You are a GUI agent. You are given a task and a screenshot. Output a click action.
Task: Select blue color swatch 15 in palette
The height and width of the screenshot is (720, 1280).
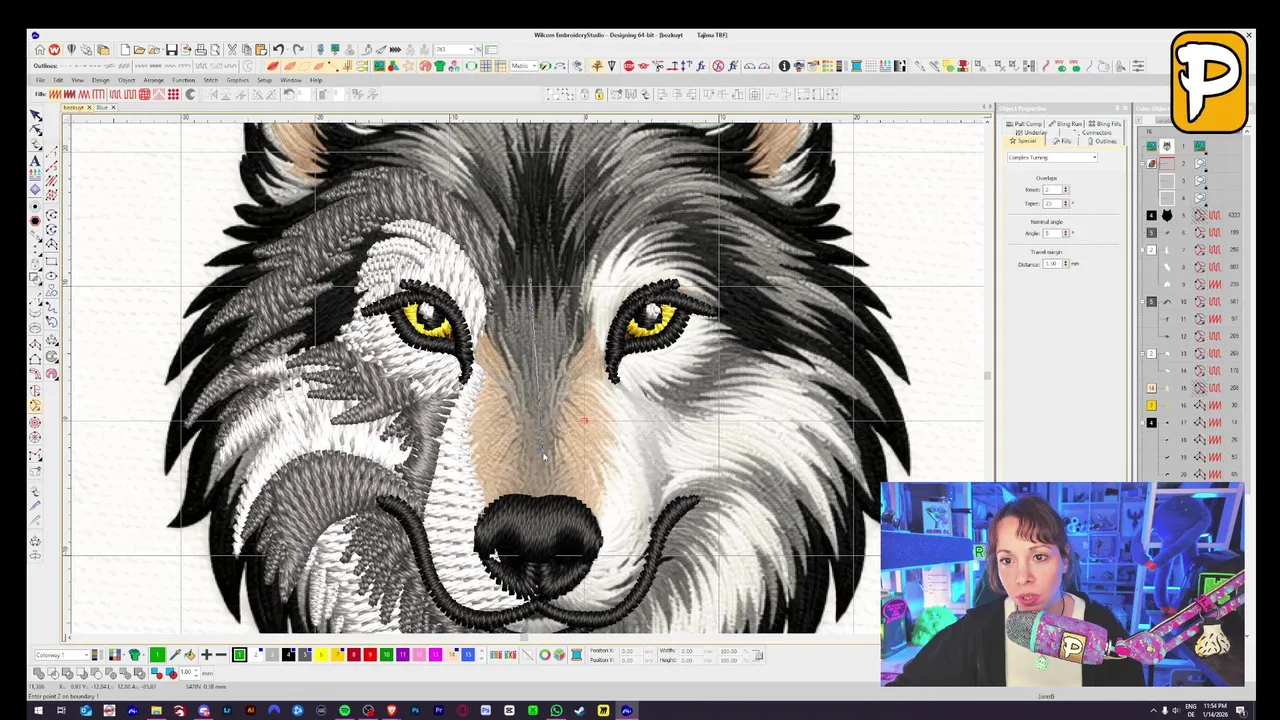(468, 655)
